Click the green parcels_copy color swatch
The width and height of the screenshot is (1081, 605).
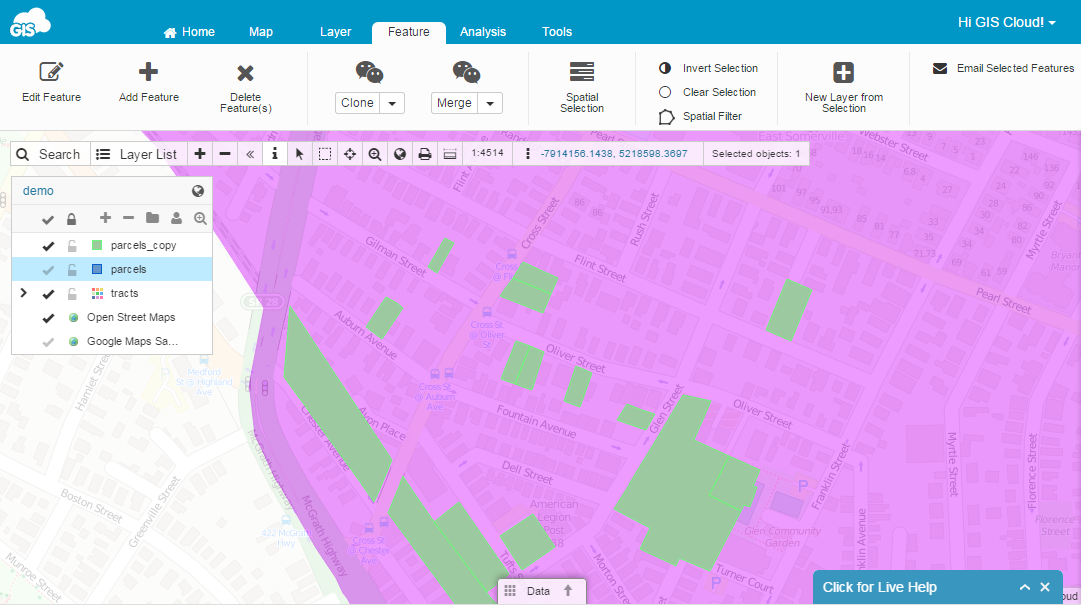pos(97,246)
